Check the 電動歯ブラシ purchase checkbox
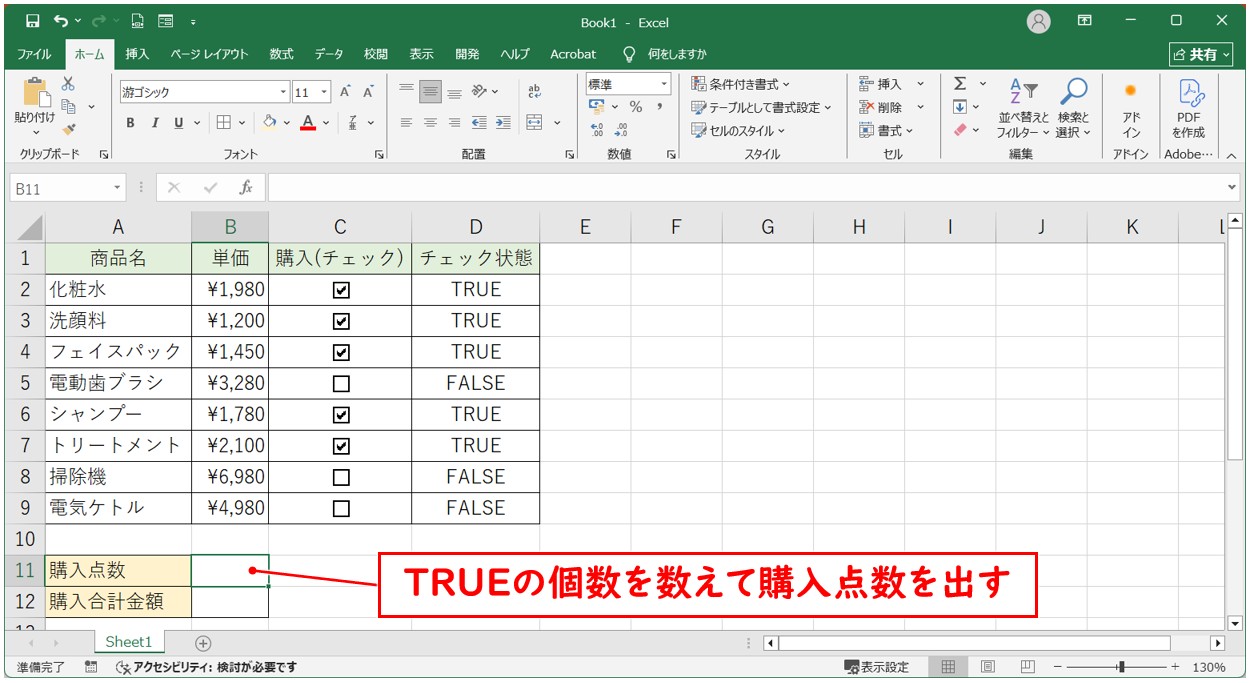Viewport: 1252px width, 683px height. (x=341, y=383)
